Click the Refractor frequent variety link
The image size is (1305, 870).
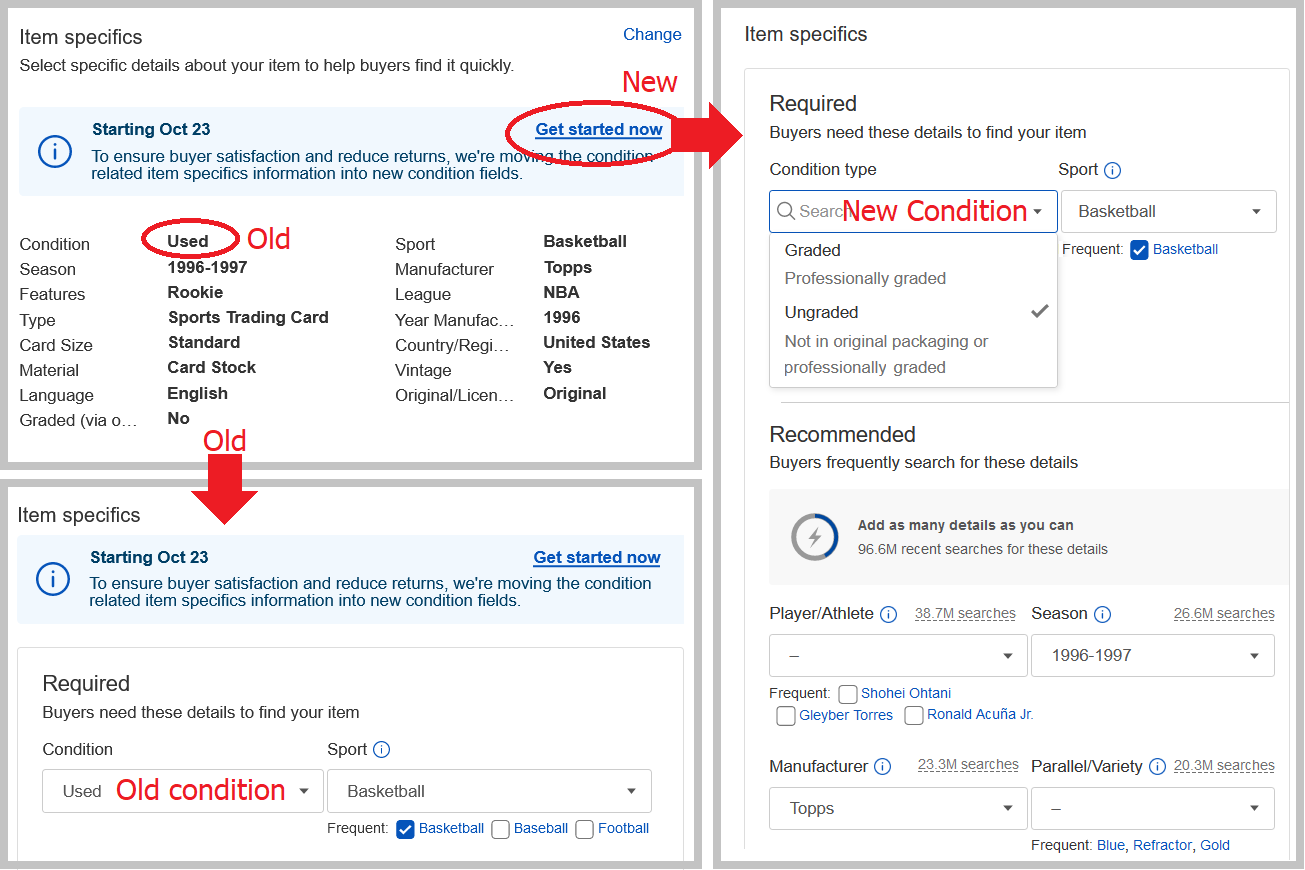(1162, 846)
